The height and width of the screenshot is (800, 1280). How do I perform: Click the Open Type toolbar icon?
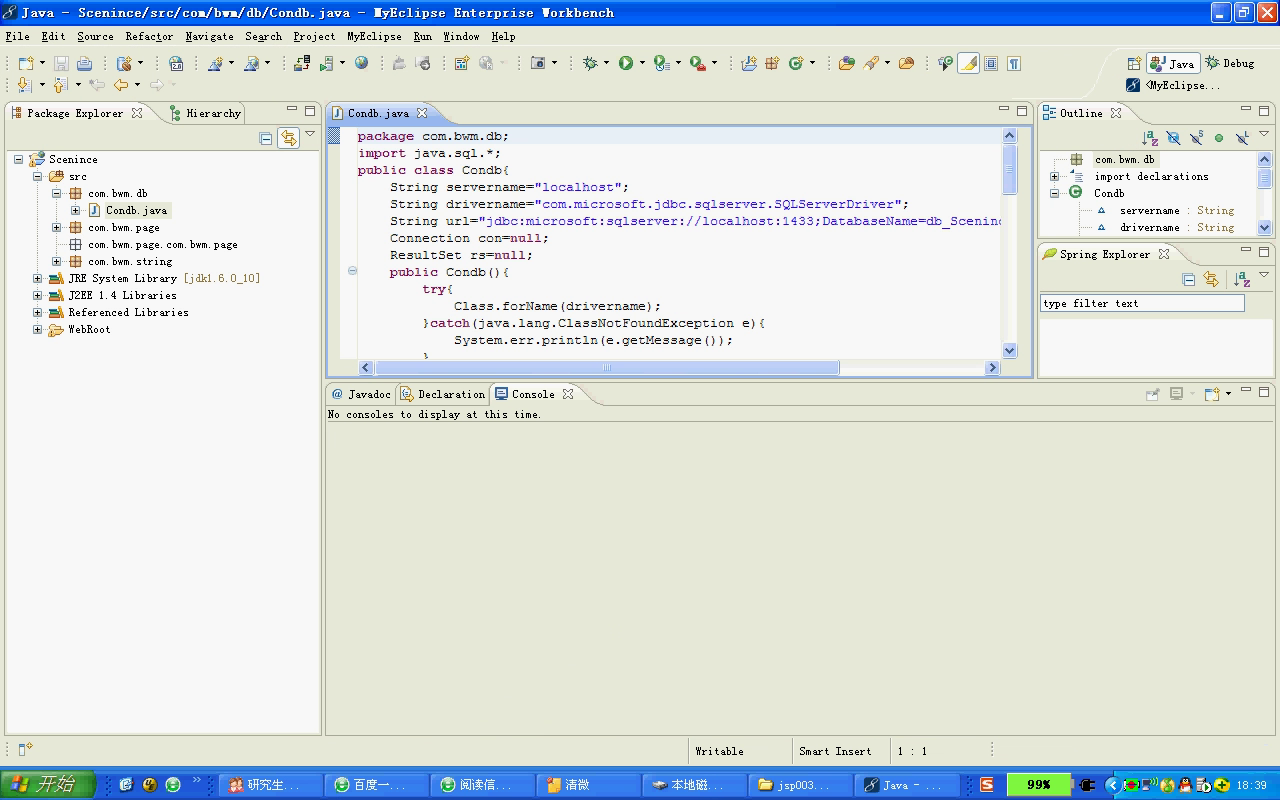(x=847, y=63)
